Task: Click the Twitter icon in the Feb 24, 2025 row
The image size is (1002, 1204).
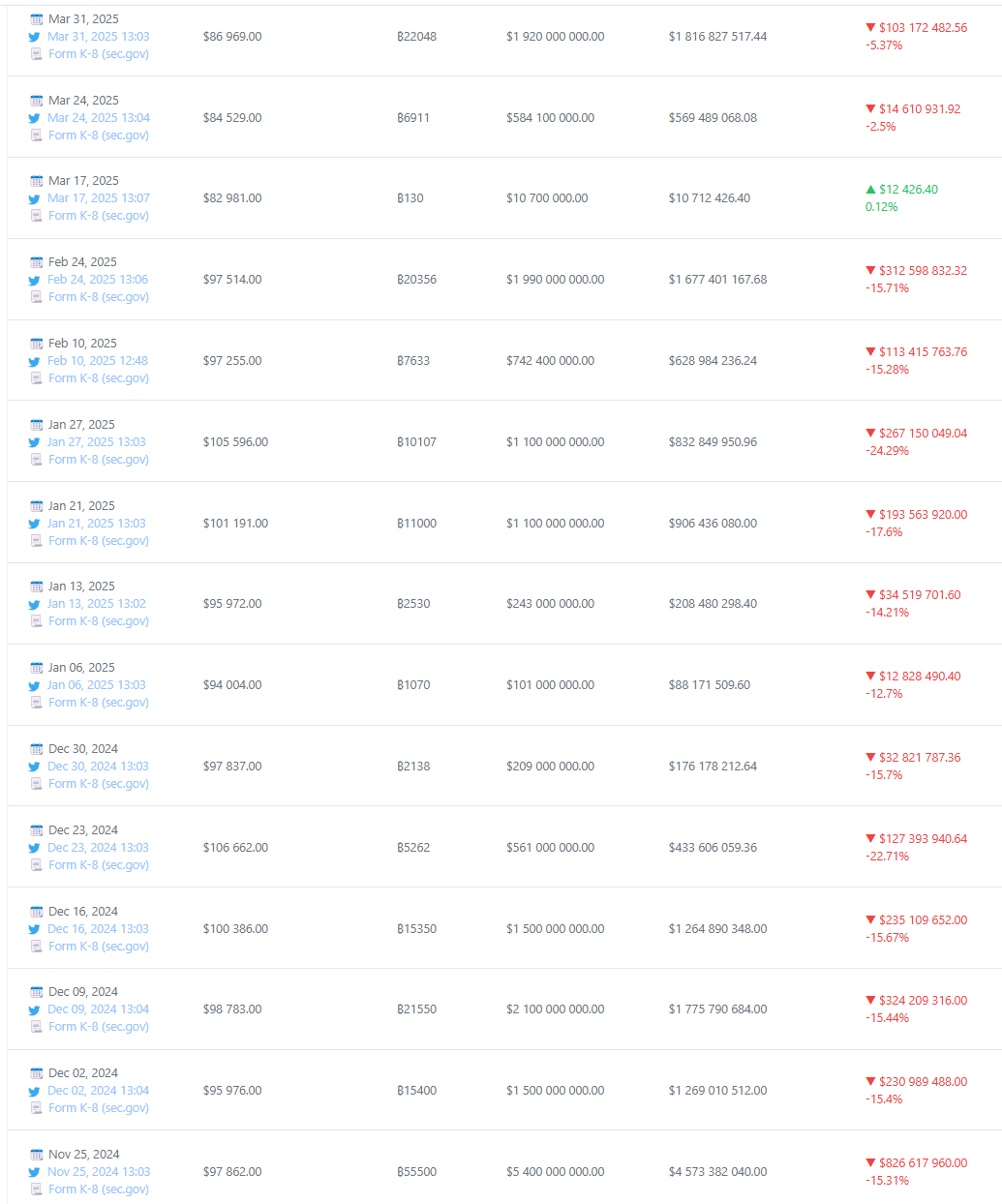Action: (35, 280)
